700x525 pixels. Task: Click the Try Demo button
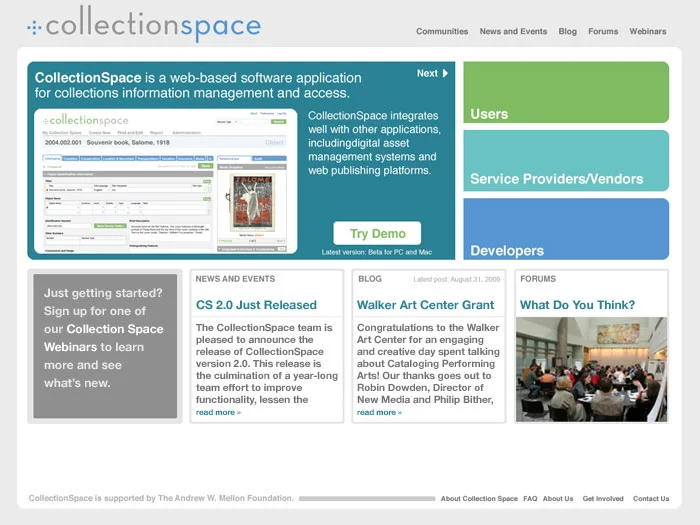[377, 233]
